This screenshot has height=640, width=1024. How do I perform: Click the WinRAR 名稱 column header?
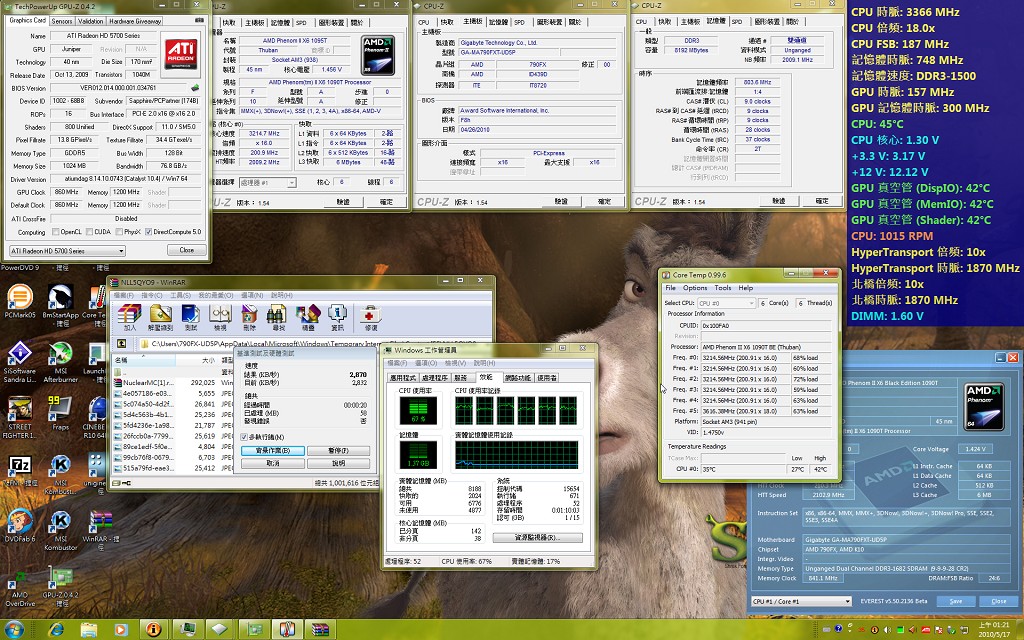(144, 360)
